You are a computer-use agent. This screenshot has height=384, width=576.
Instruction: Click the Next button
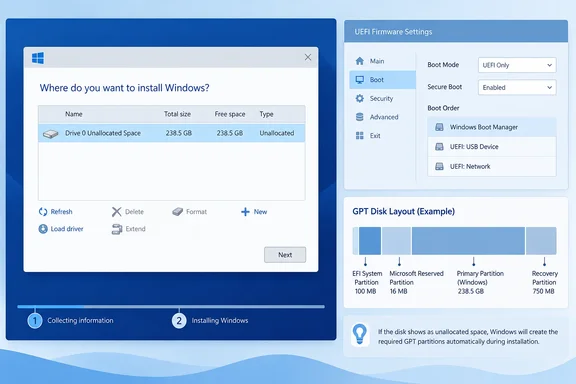pos(285,255)
